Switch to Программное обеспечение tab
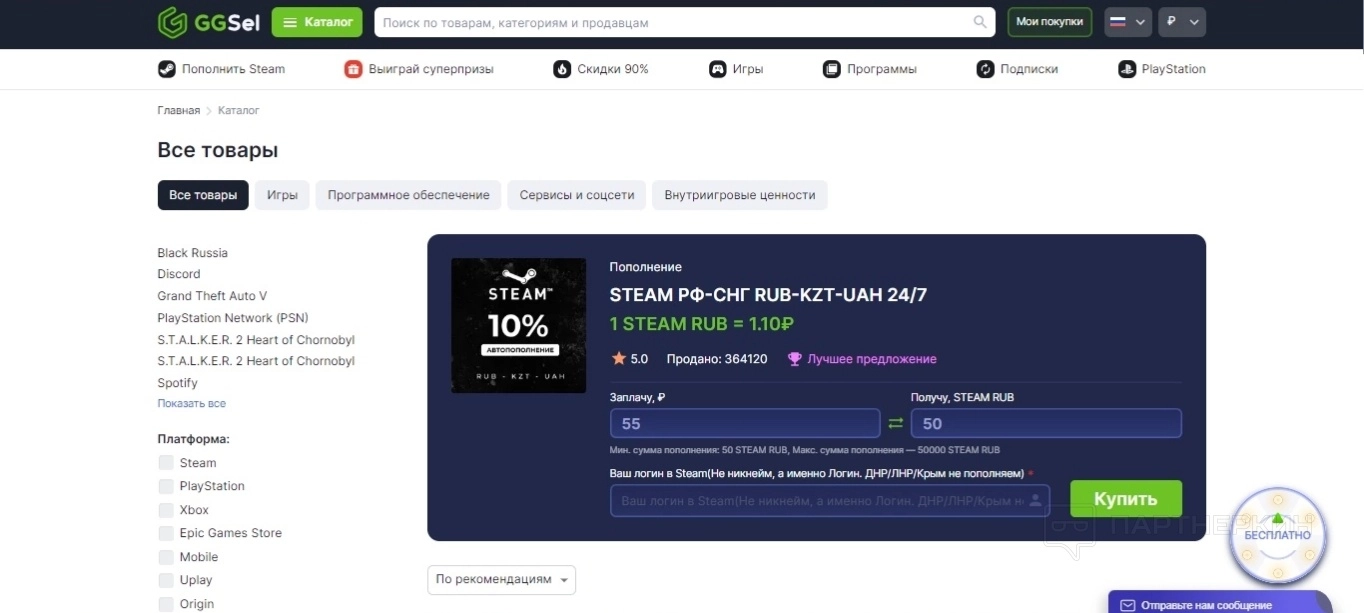 coord(408,195)
